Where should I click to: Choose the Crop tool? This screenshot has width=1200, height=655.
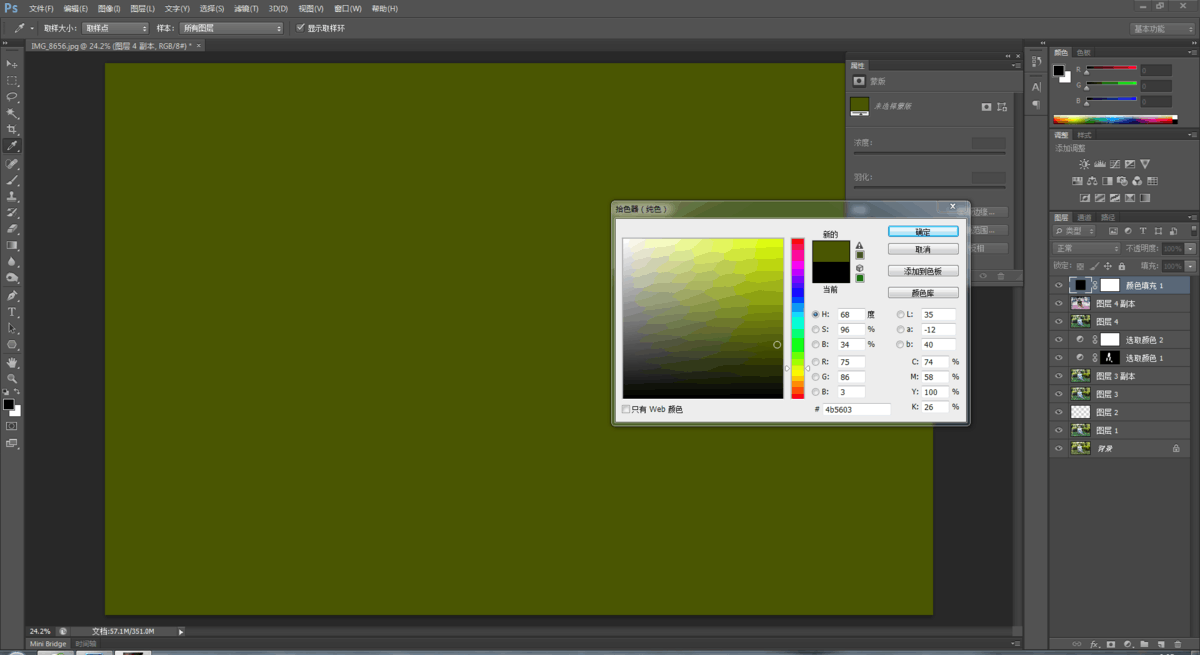click(x=12, y=130)
